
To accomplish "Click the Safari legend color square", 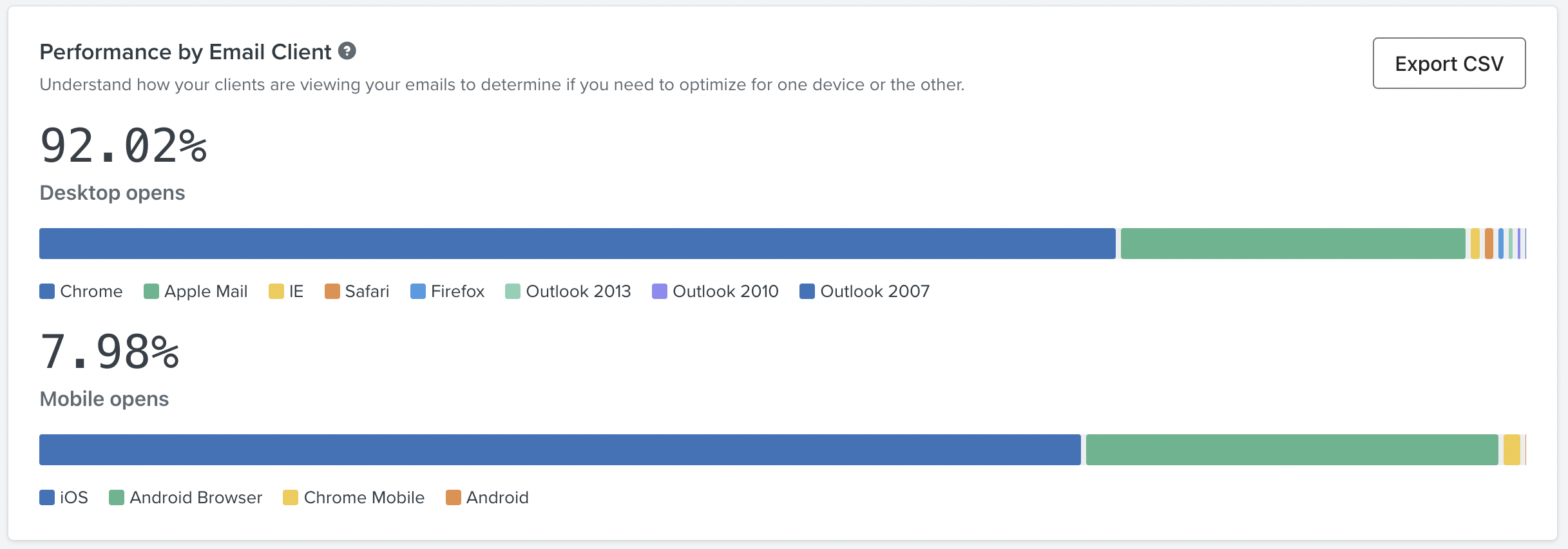I will (x=333, y=291).
